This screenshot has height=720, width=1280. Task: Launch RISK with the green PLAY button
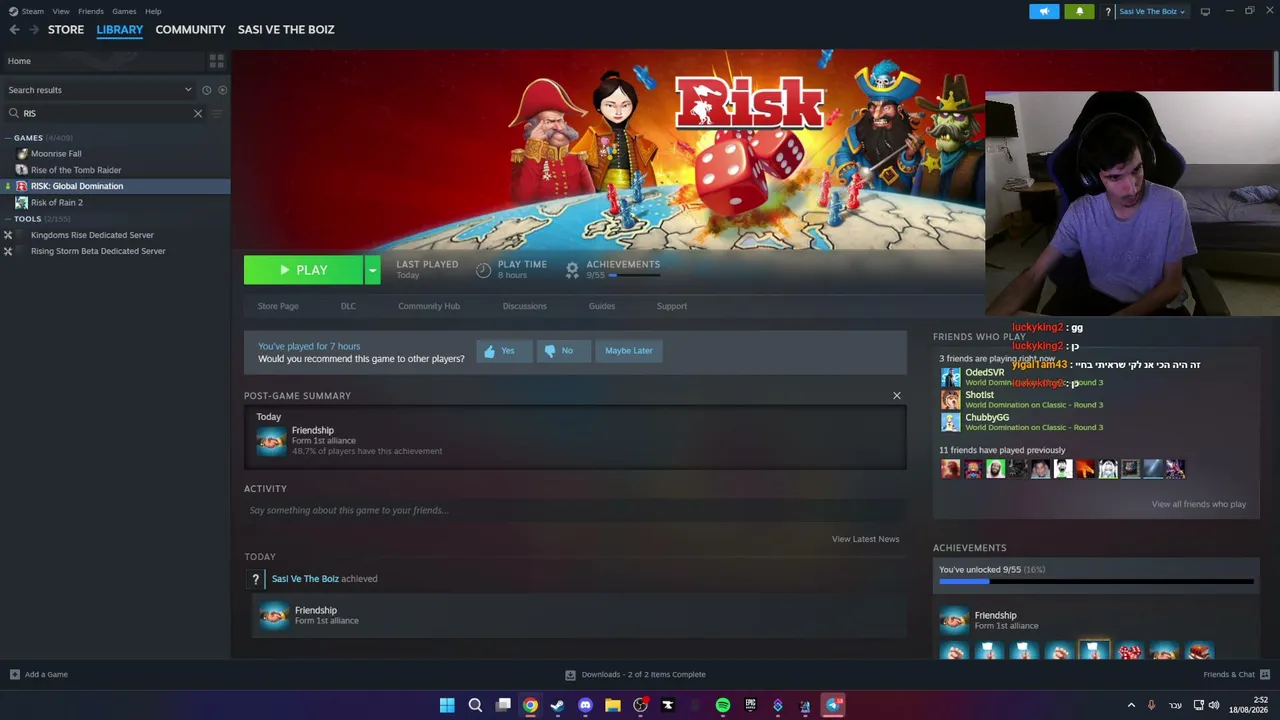(304, 270)
